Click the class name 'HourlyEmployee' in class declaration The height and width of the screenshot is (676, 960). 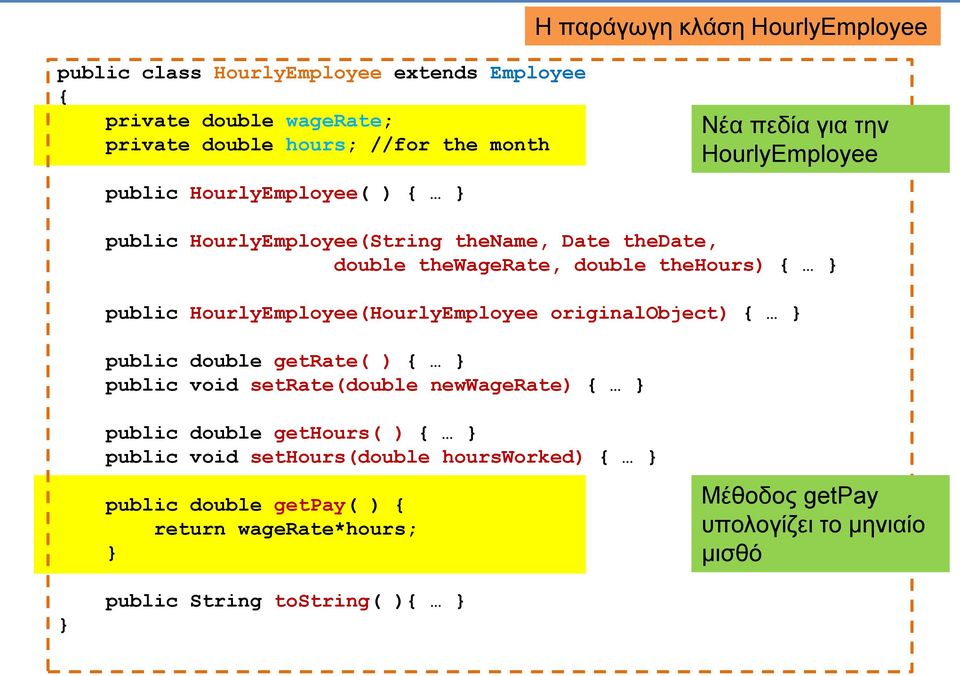click(x=298, y=73)
